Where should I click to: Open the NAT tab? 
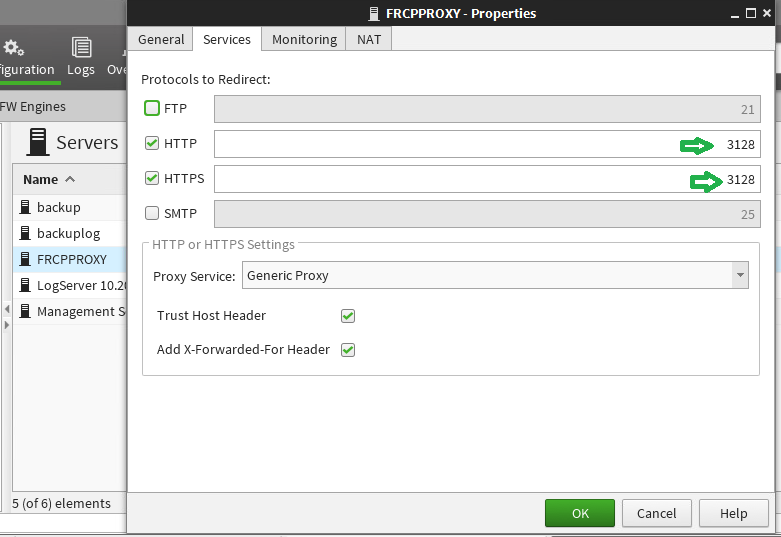[x=369, y=39]
